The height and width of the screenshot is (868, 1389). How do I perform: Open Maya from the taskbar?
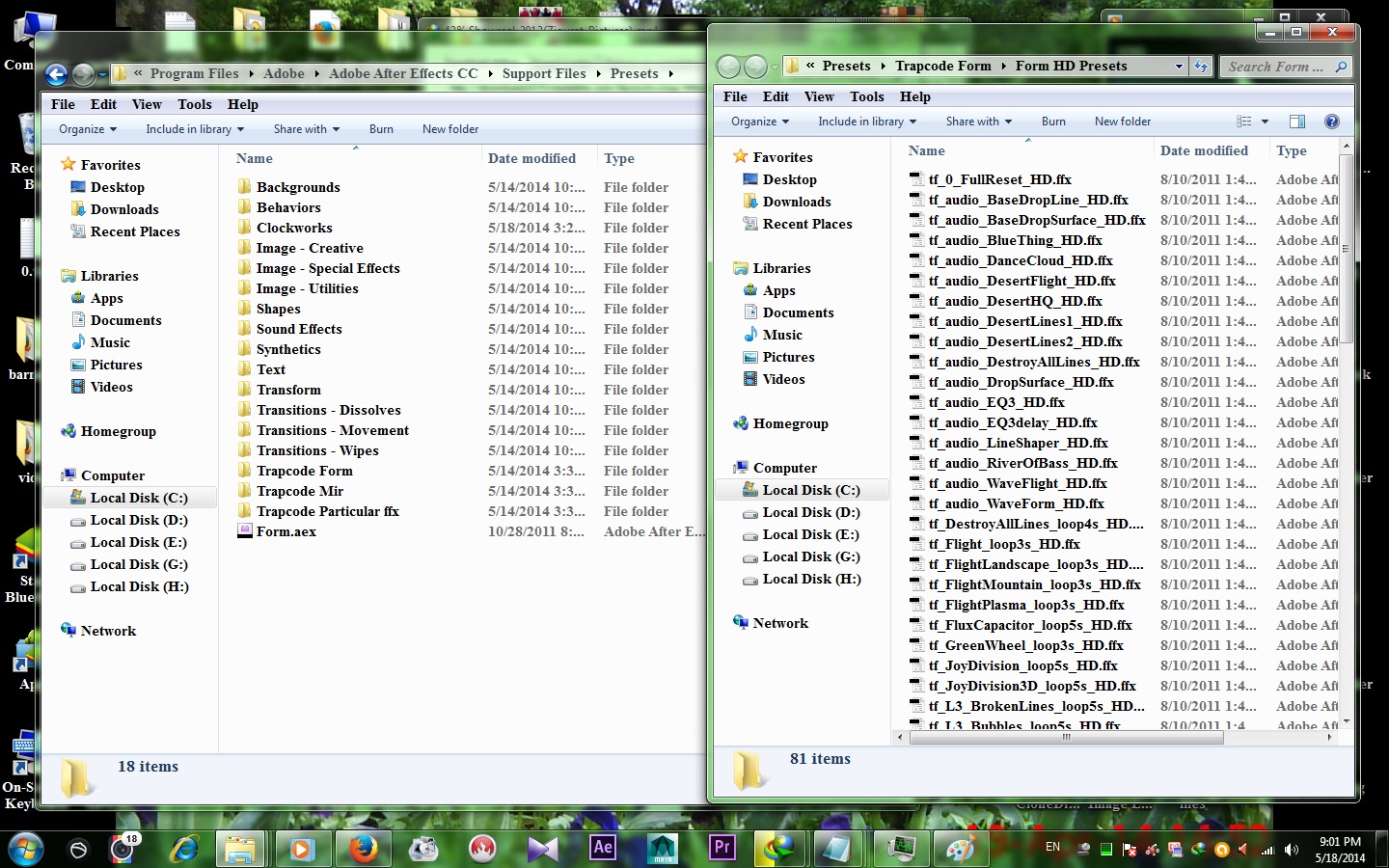point(663,849)
